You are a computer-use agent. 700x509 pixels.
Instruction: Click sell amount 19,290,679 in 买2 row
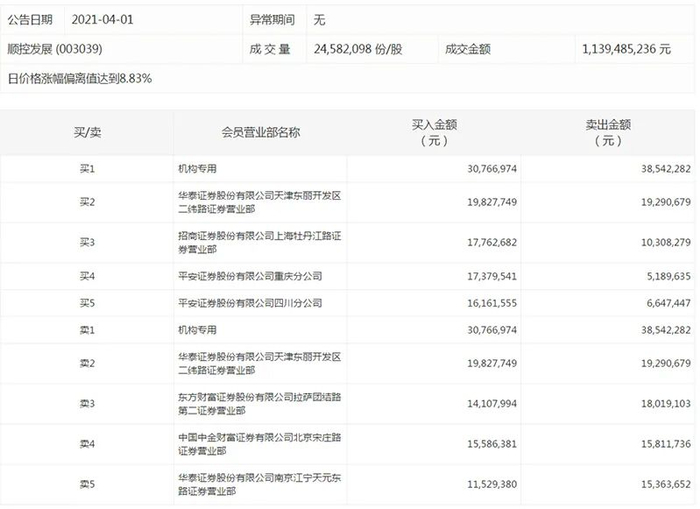(x=666, y=202)
